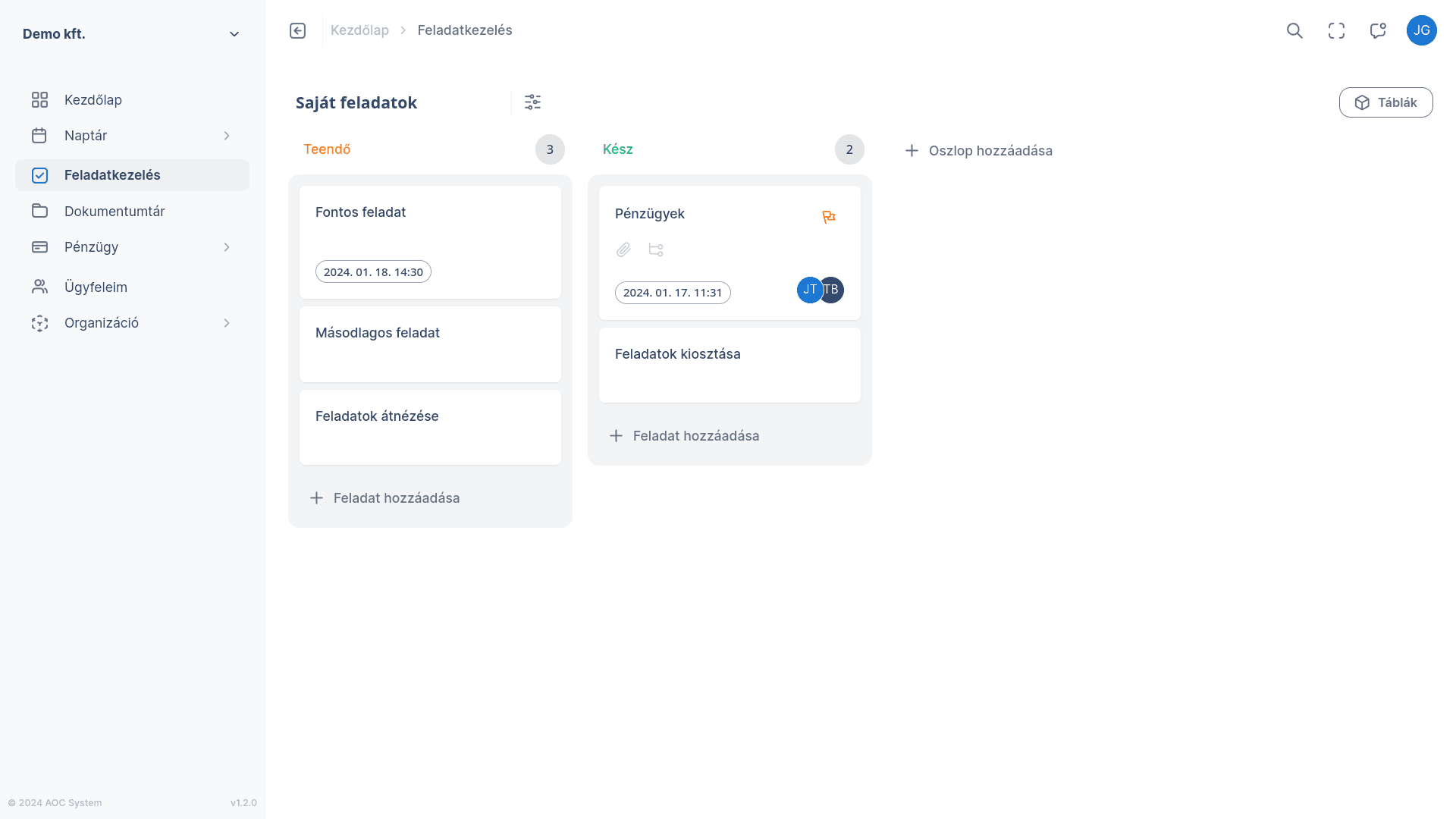This screenshot has height=819, width=1456.
Task: Open notifications chat bubble icon
Action: [x=1378, y=30]
